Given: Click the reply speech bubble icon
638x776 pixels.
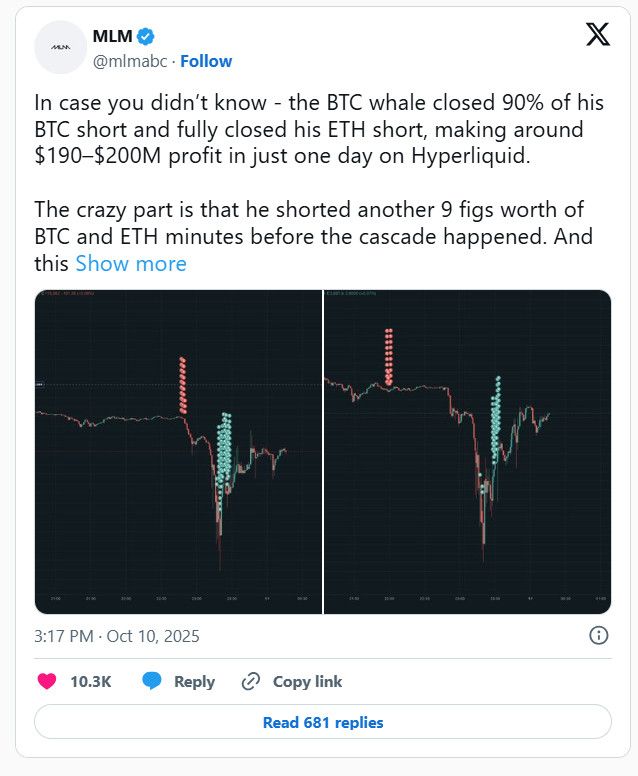Looking at the screenshot, I should point(152,681).
